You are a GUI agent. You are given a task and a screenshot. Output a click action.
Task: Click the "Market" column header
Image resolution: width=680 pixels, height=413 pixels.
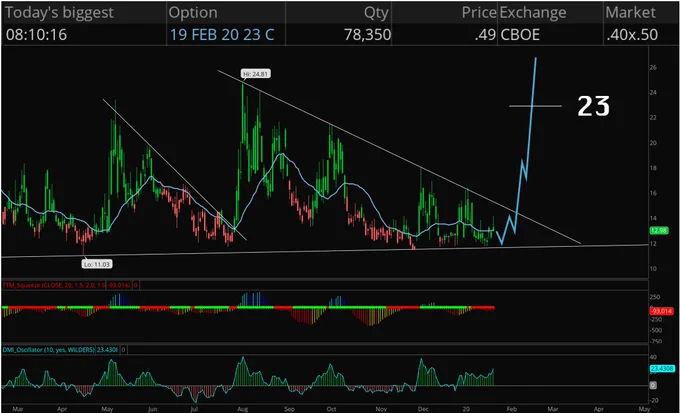coord(630,12)
